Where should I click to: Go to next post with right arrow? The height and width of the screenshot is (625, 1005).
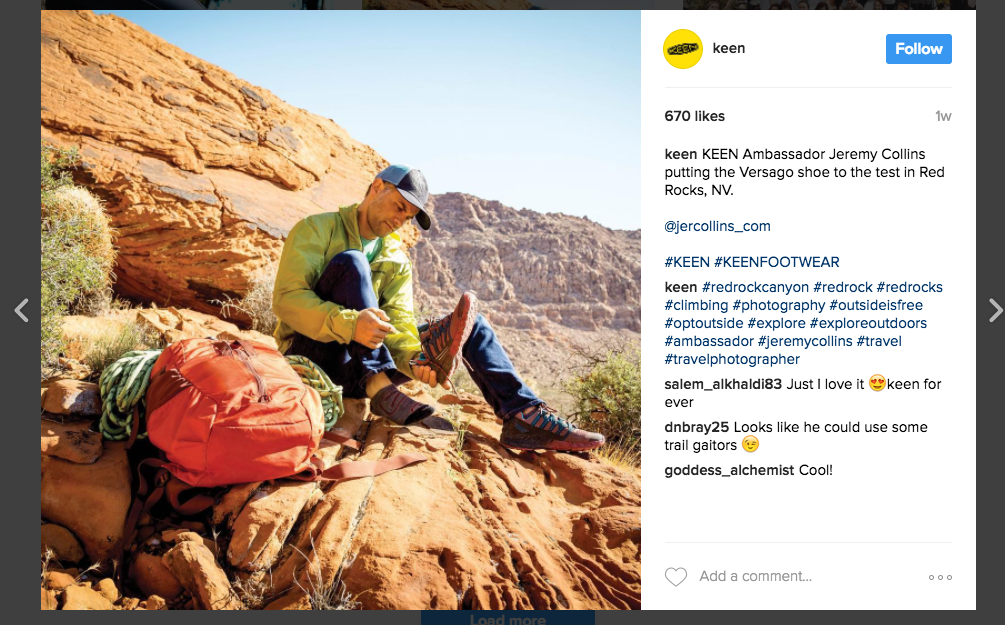coord(995,310)
